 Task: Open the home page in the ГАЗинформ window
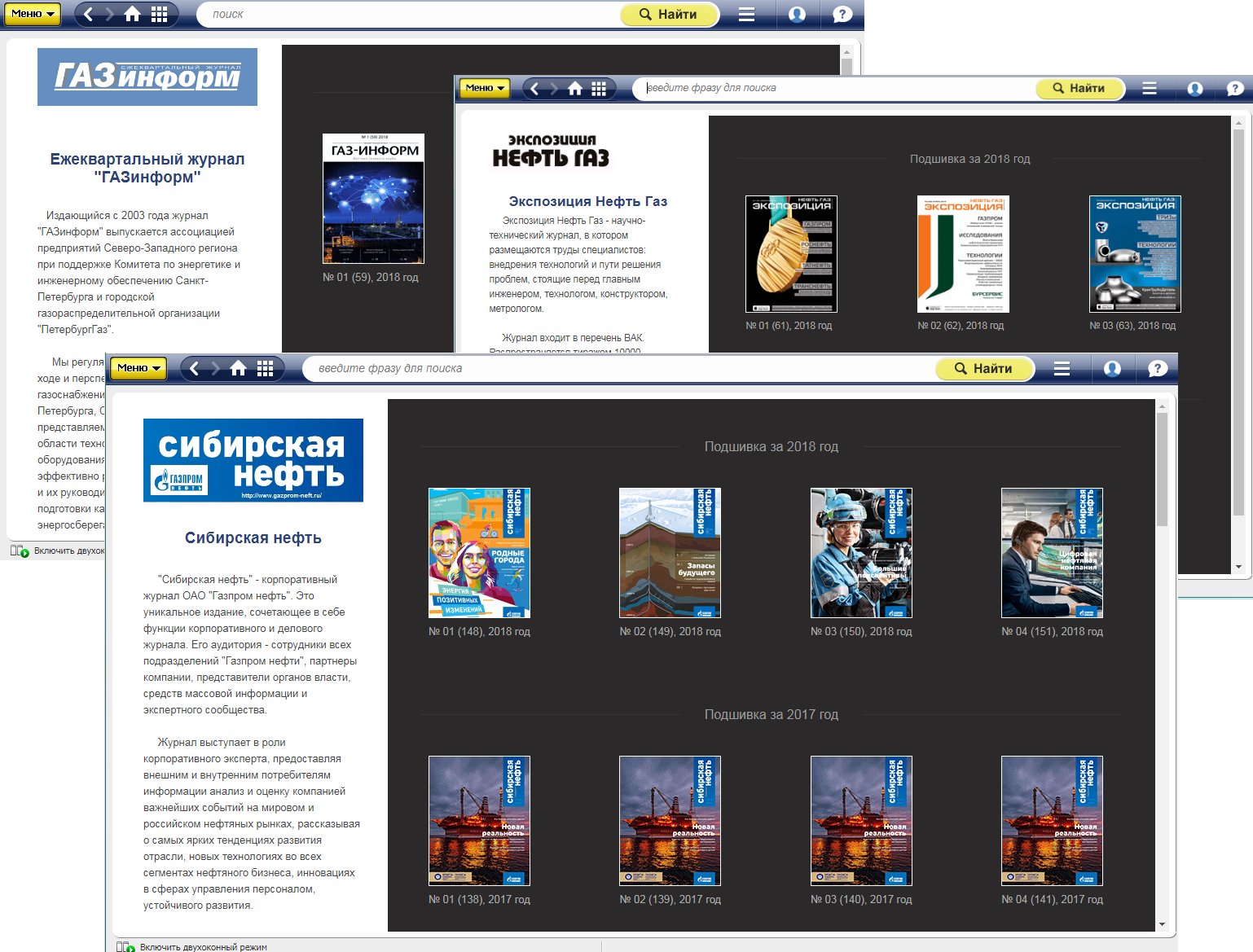click(x=133, y=14)
